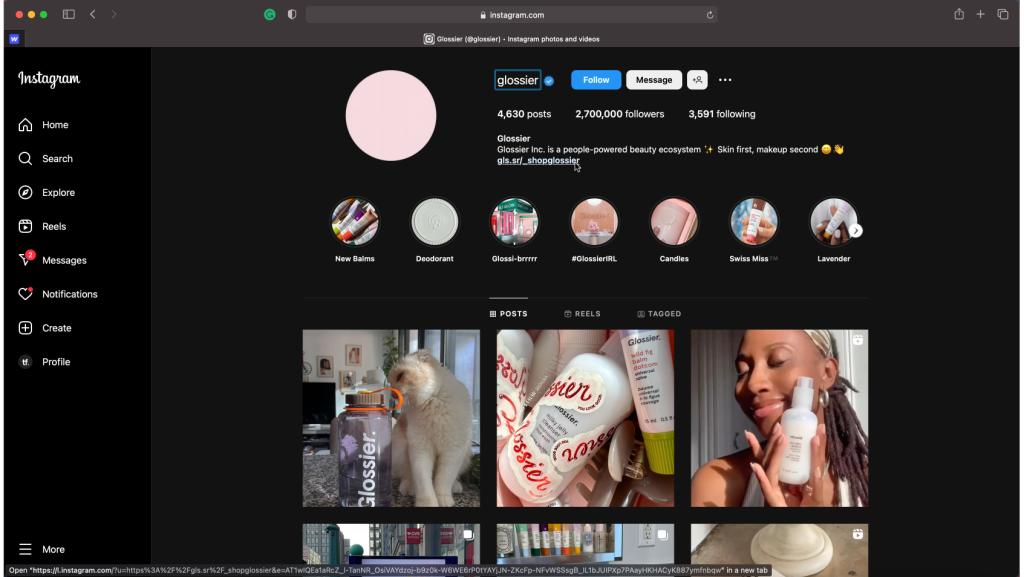Open the cat with Glossier bottle post
1024x577 pixels.
pyautogui.click(x=391, y=418)
